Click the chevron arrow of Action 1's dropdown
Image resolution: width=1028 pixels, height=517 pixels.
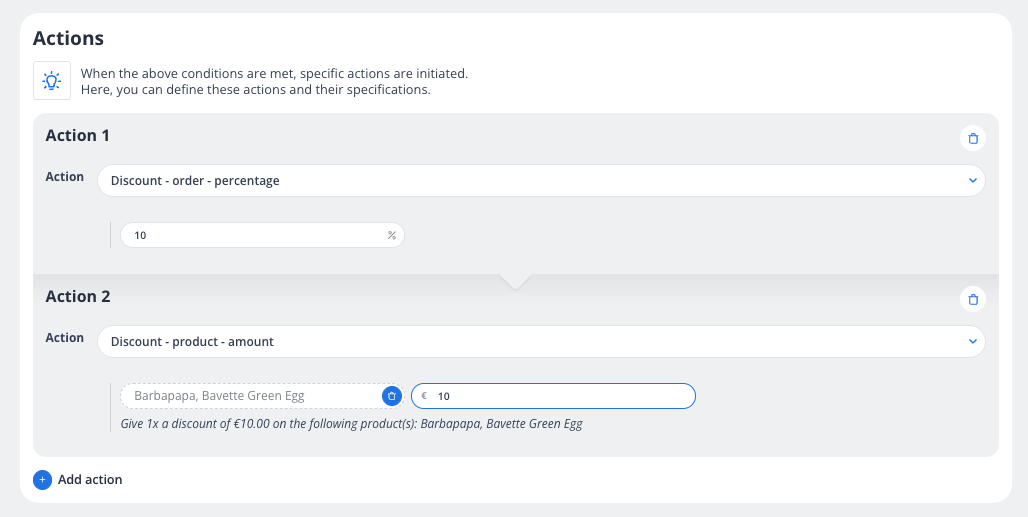point(972,181)
